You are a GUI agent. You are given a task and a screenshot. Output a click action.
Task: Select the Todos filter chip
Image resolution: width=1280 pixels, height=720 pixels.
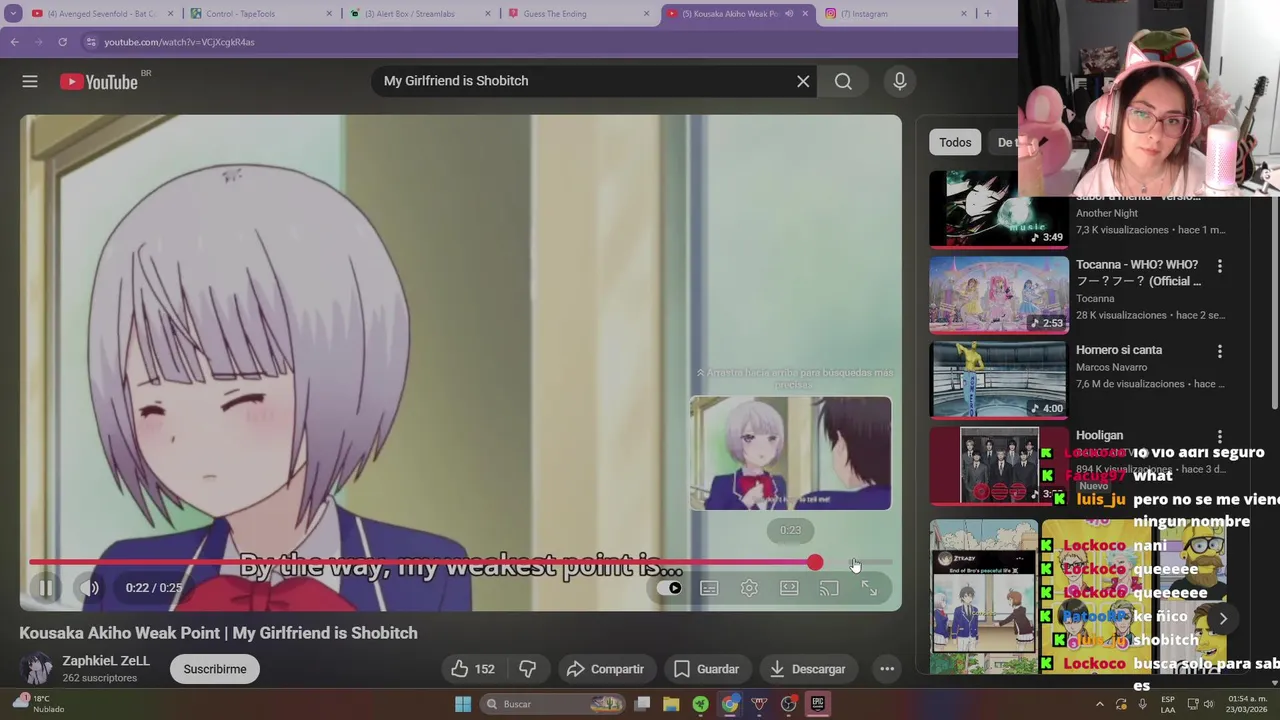pos(955,142)
